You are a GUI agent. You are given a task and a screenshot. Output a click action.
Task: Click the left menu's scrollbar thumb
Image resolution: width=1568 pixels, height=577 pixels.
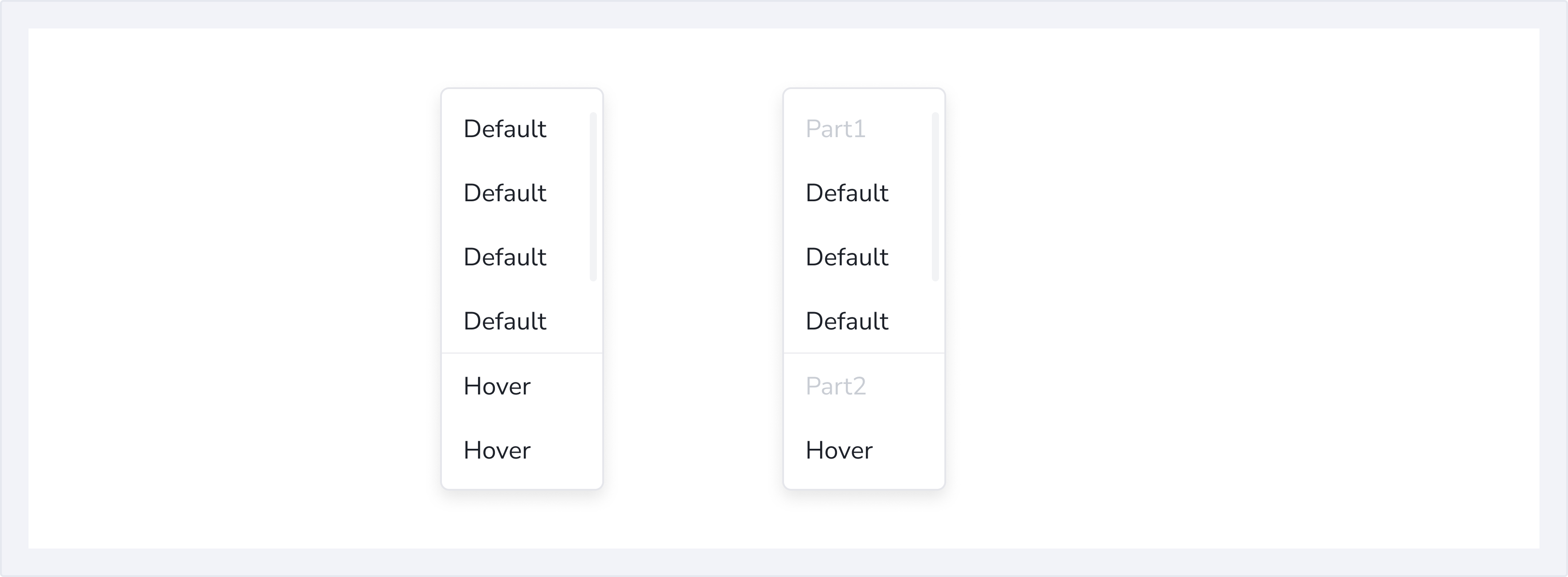593,197
